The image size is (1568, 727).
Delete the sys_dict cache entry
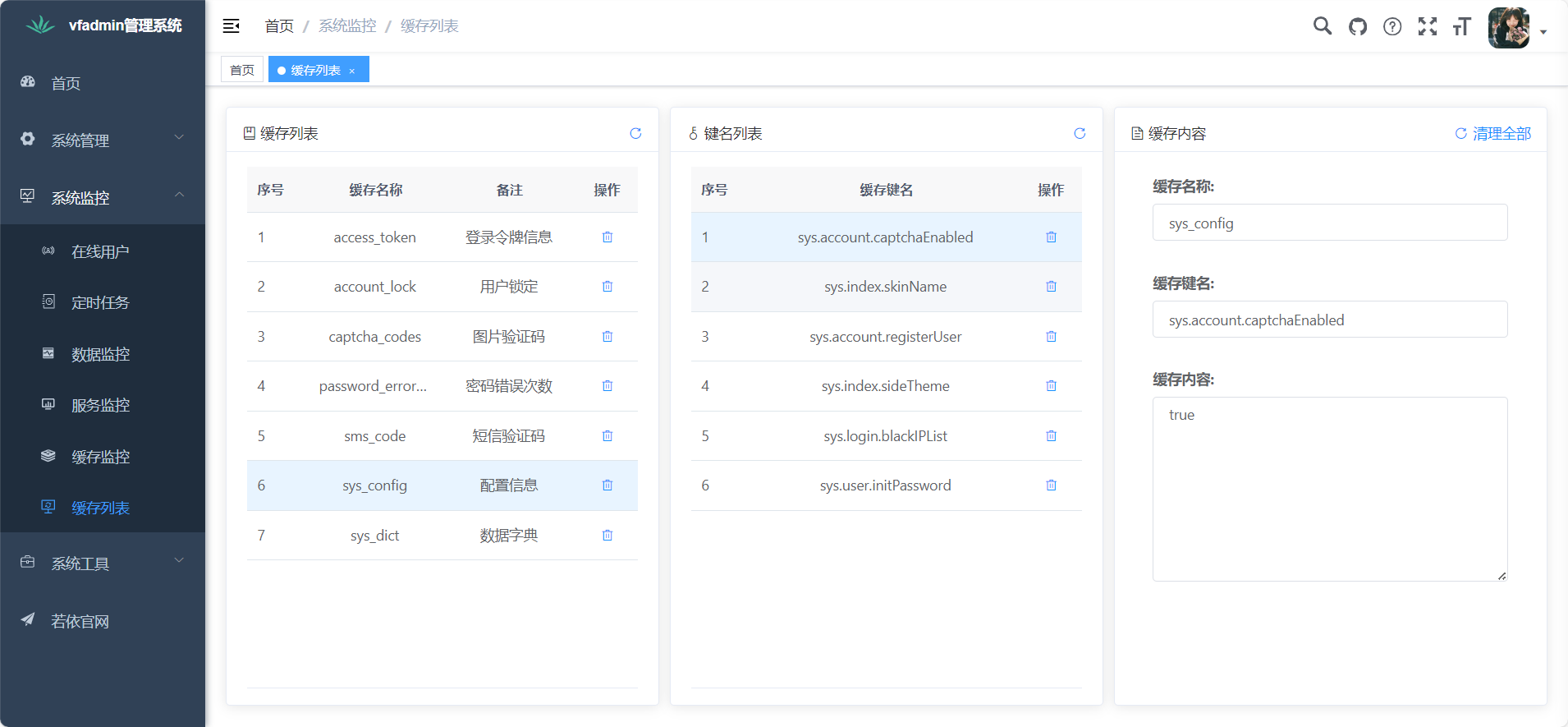[x=607, y=536]
